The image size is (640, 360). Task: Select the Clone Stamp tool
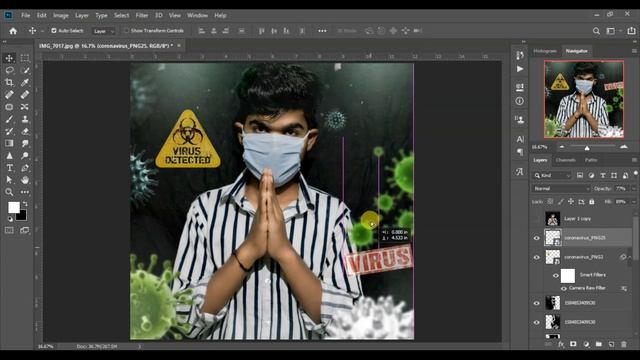(x=24, y=119)
